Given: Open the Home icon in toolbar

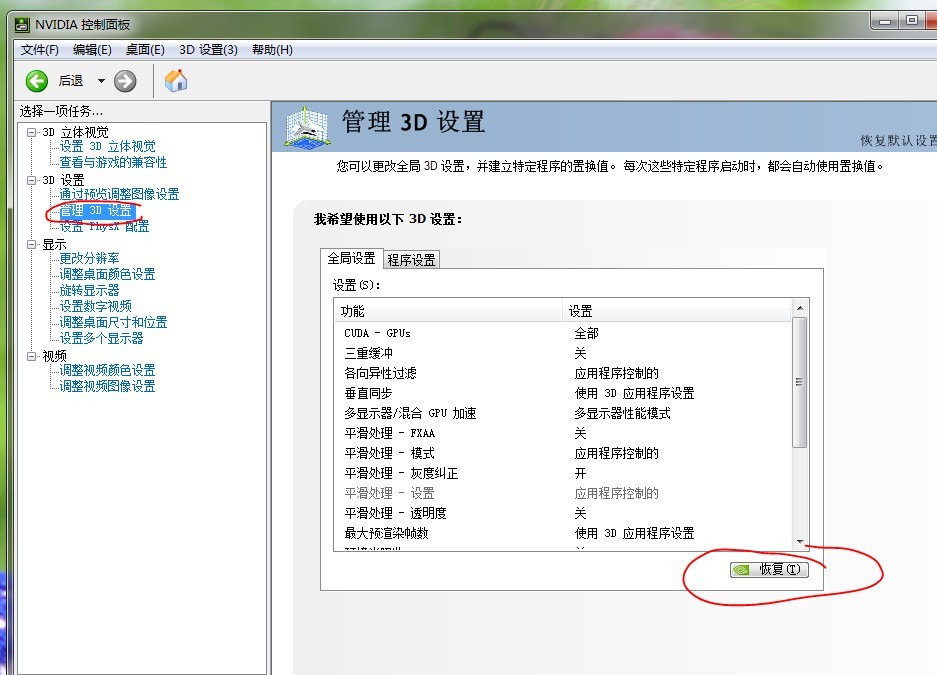Looking at the screenshot, I should [x=176, y=81].
